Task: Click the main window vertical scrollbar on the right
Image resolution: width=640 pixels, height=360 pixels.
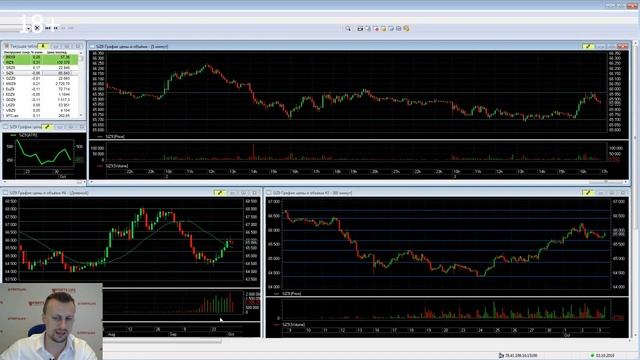Action: coord(636,188)
